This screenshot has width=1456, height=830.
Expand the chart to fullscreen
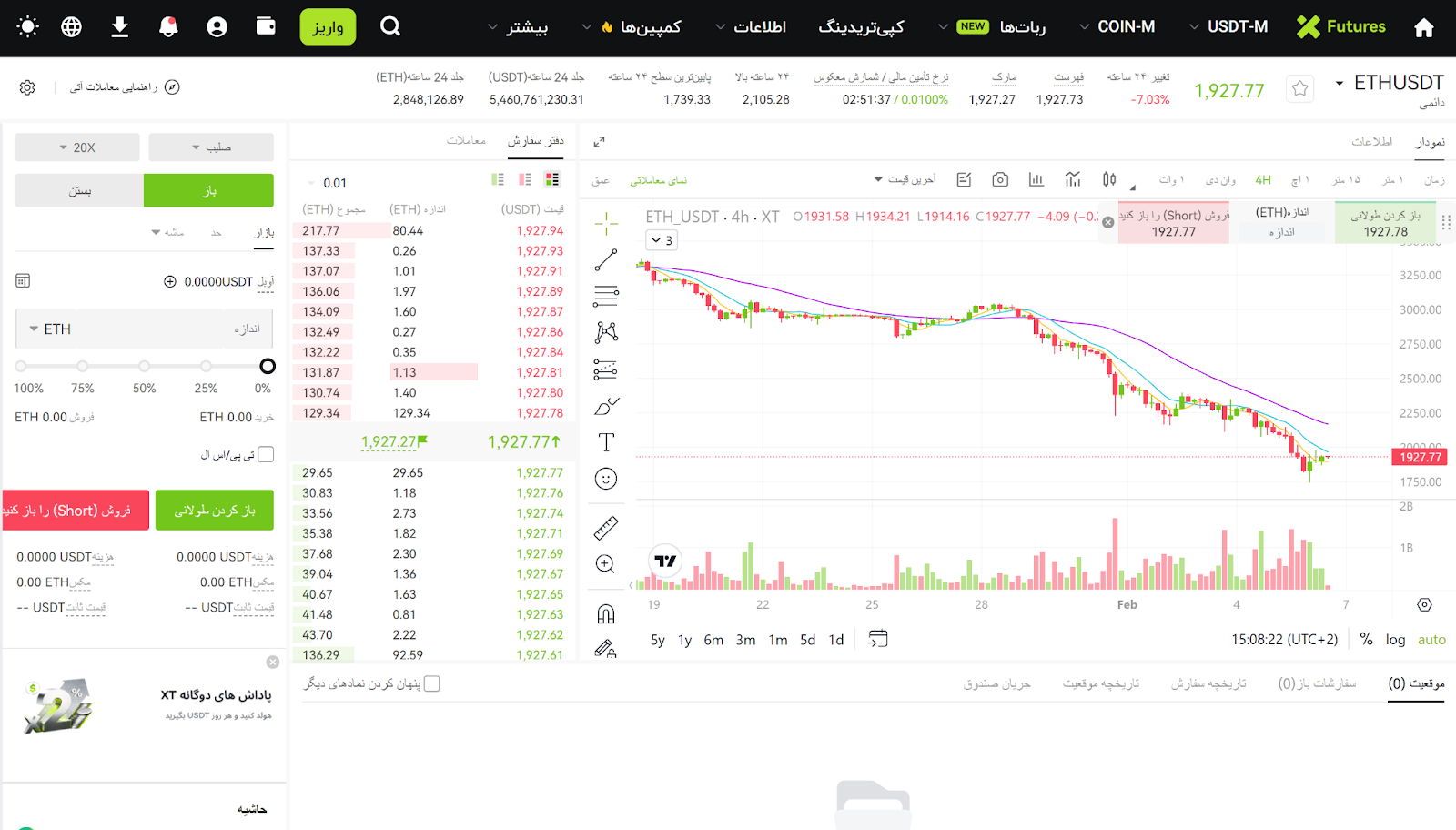coord(599,142)
